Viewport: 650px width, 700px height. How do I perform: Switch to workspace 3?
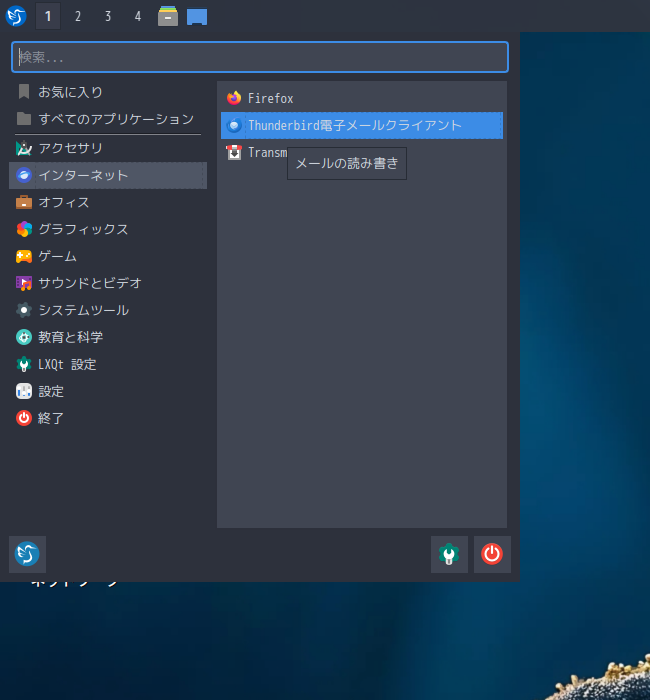[108, 16]
